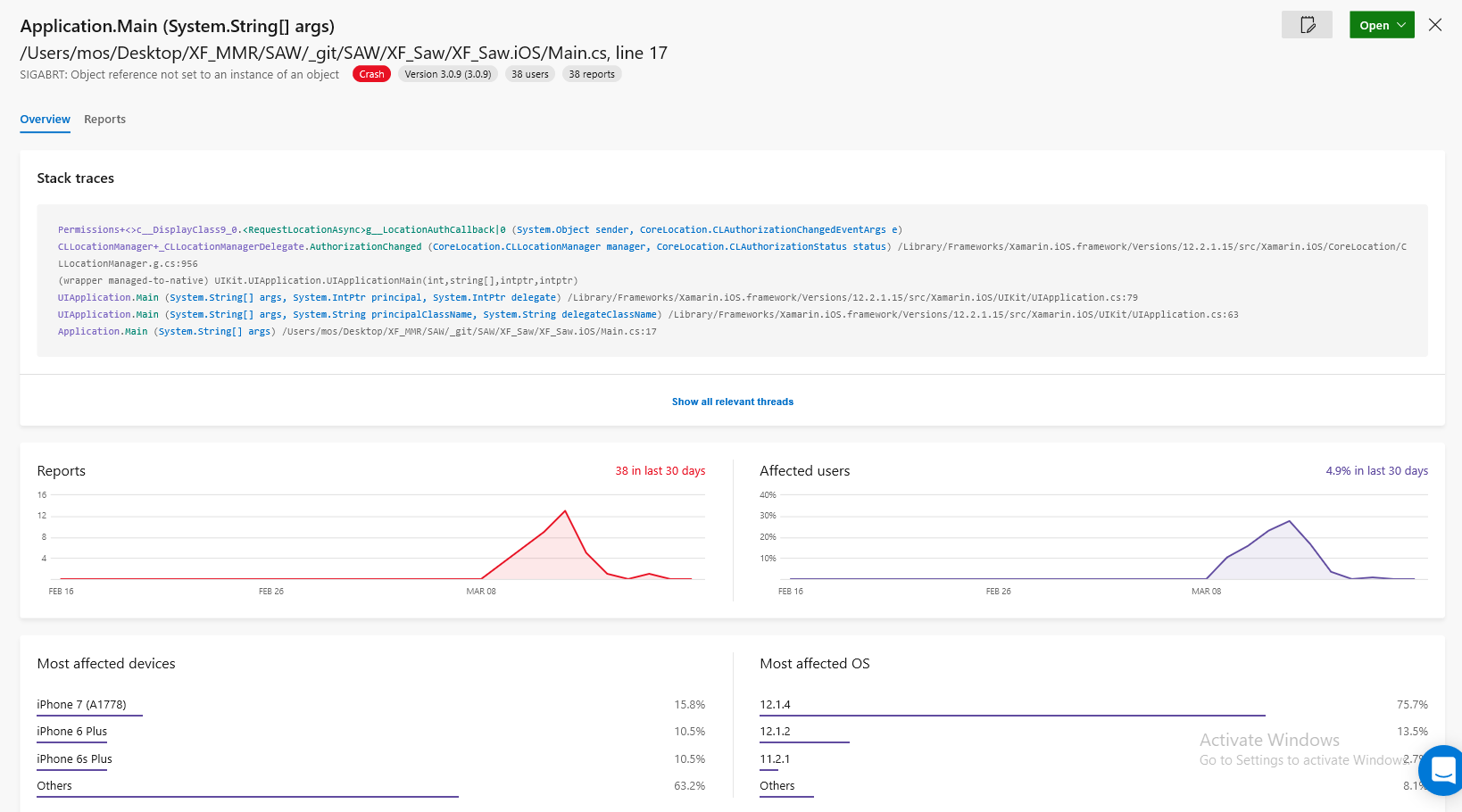This screenshot has width=1462, height=812.
Task: Switch to the Reports tab
Action: [104, 119]
